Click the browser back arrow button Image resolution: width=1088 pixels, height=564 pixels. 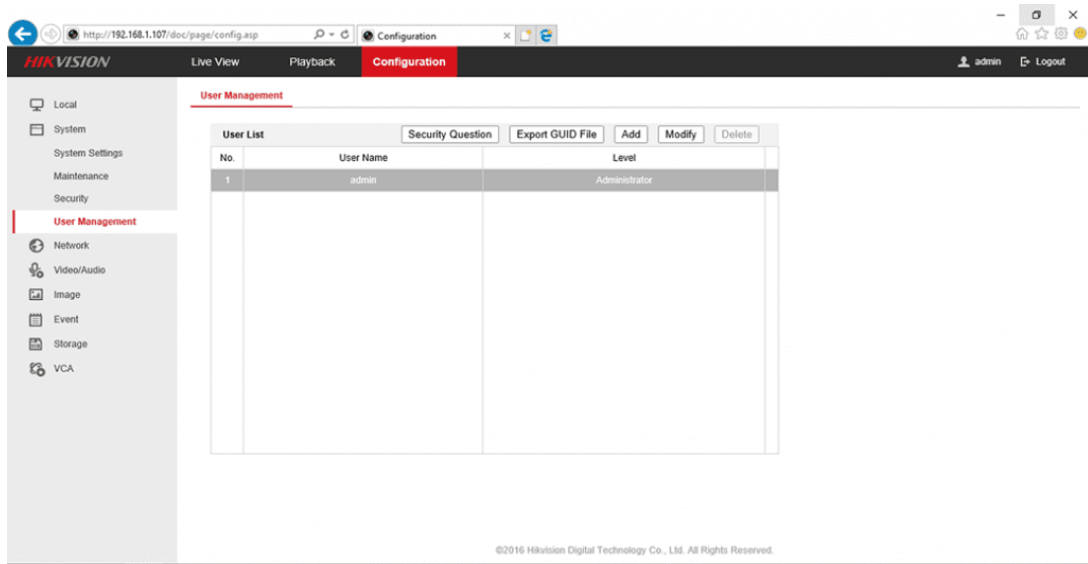point(21,36)
